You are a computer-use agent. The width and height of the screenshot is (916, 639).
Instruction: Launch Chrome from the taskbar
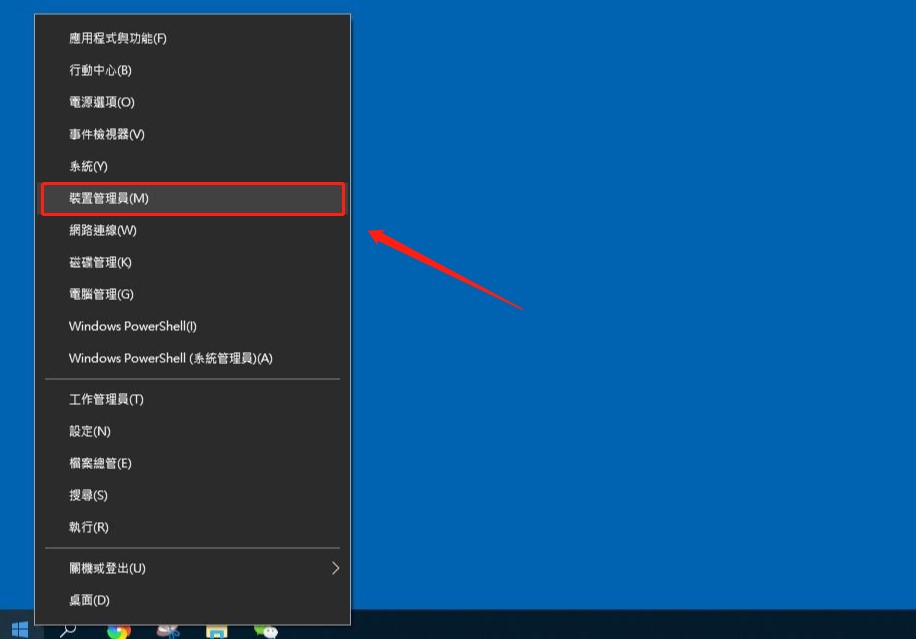[119, 631]
